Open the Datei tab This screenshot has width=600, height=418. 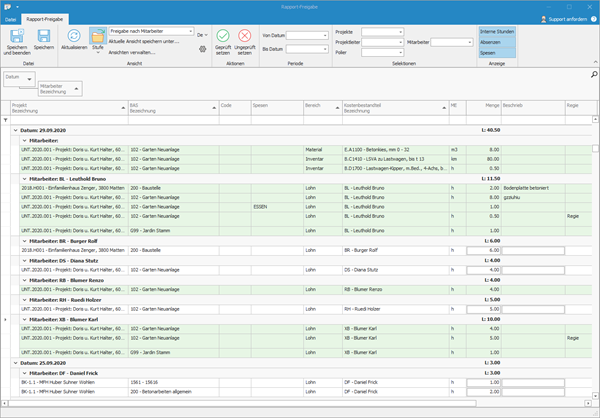[x=11, y=19]
